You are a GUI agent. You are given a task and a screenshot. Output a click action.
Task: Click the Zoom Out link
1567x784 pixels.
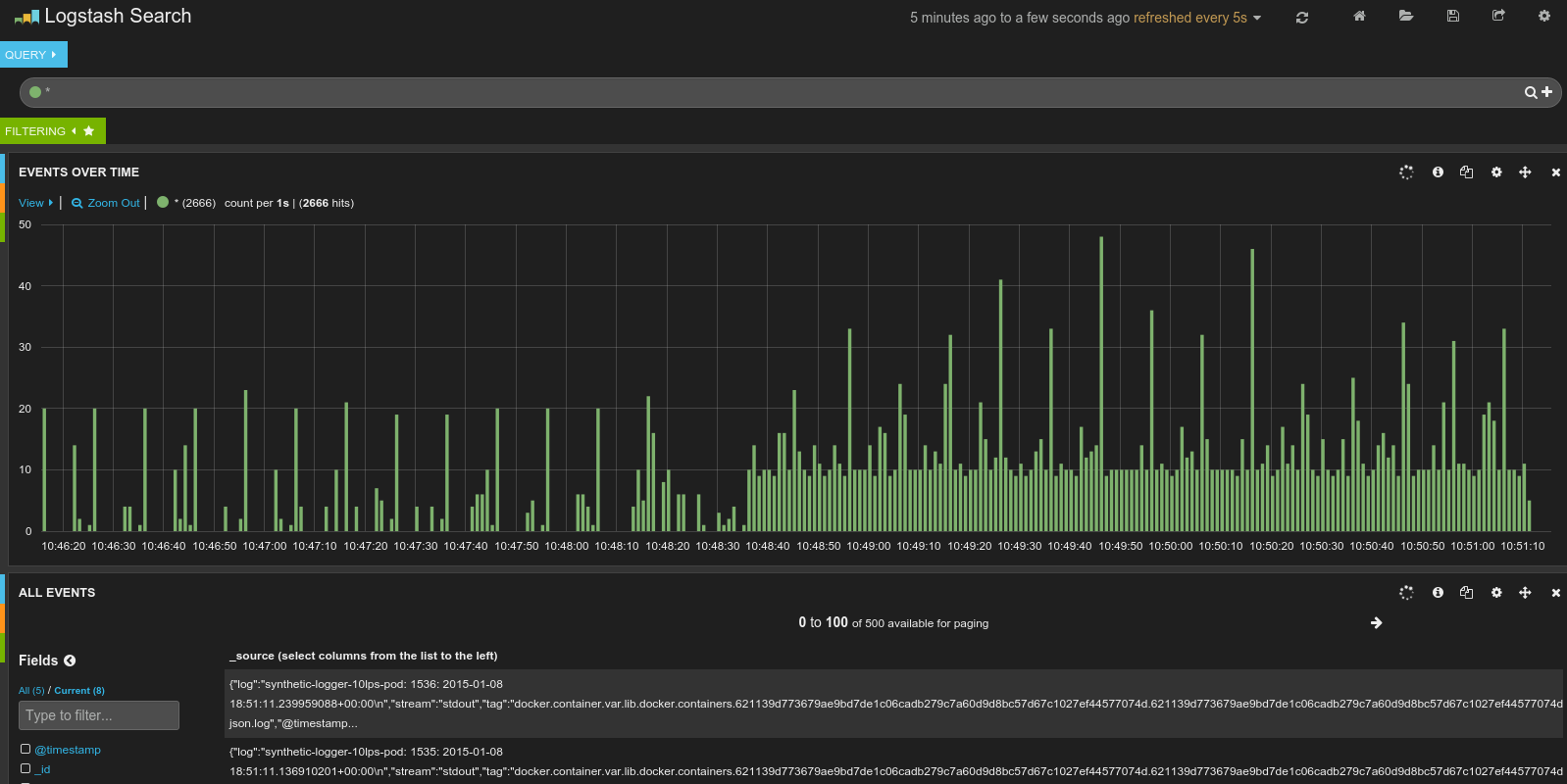coord(106,203)
